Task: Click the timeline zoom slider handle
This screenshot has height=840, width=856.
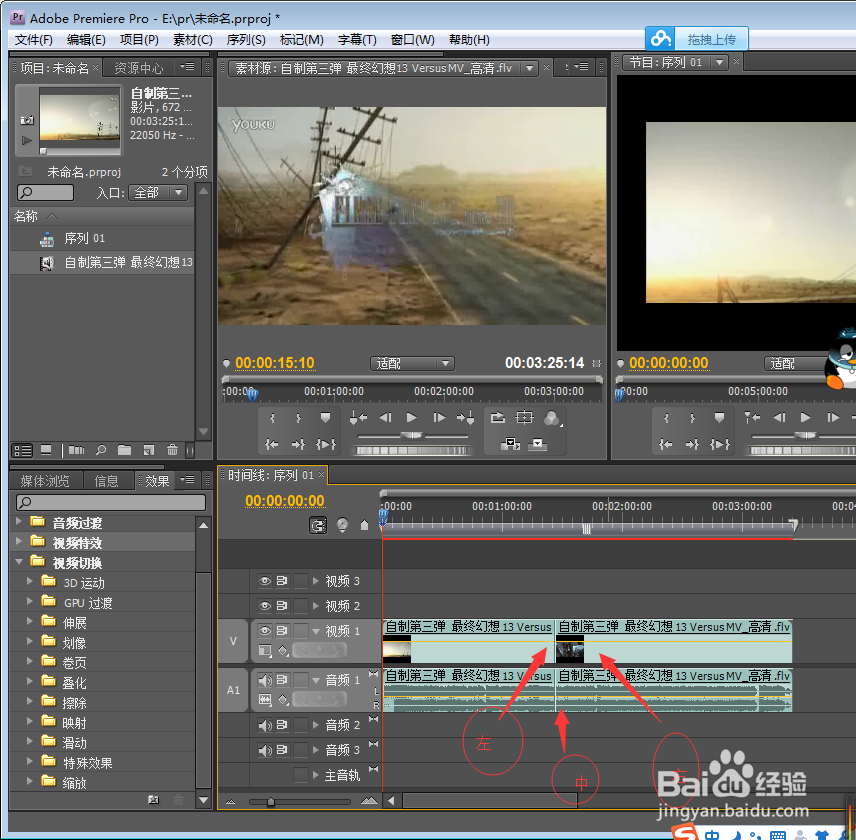Action: 271,802
